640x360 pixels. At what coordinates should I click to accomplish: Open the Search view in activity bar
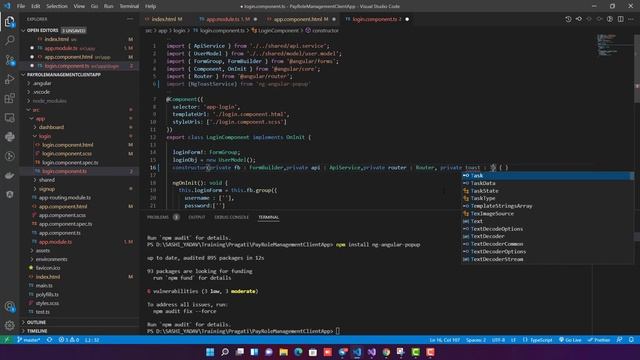pos(9,40)
